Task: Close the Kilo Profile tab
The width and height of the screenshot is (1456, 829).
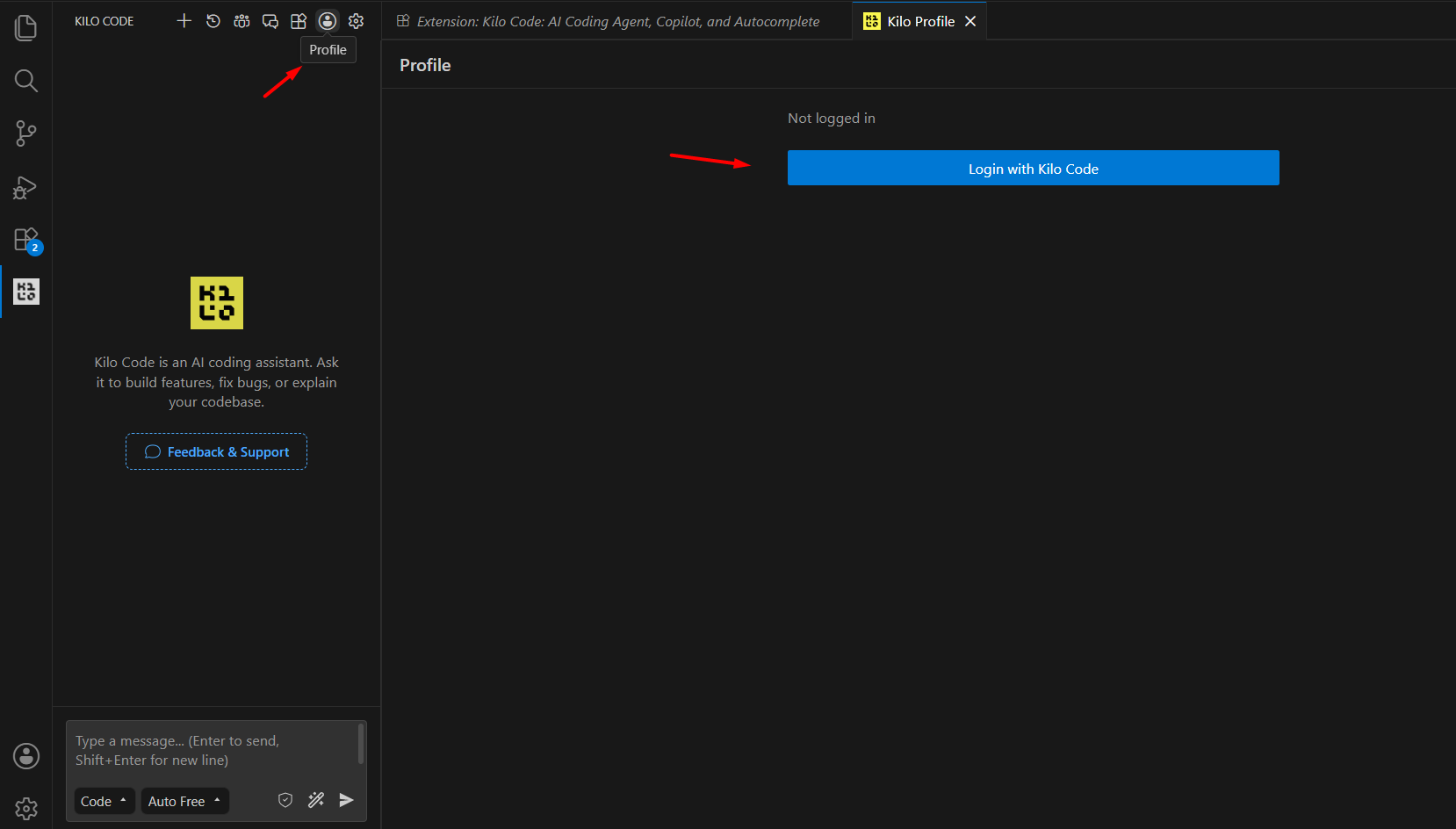Action: [970, 21]
